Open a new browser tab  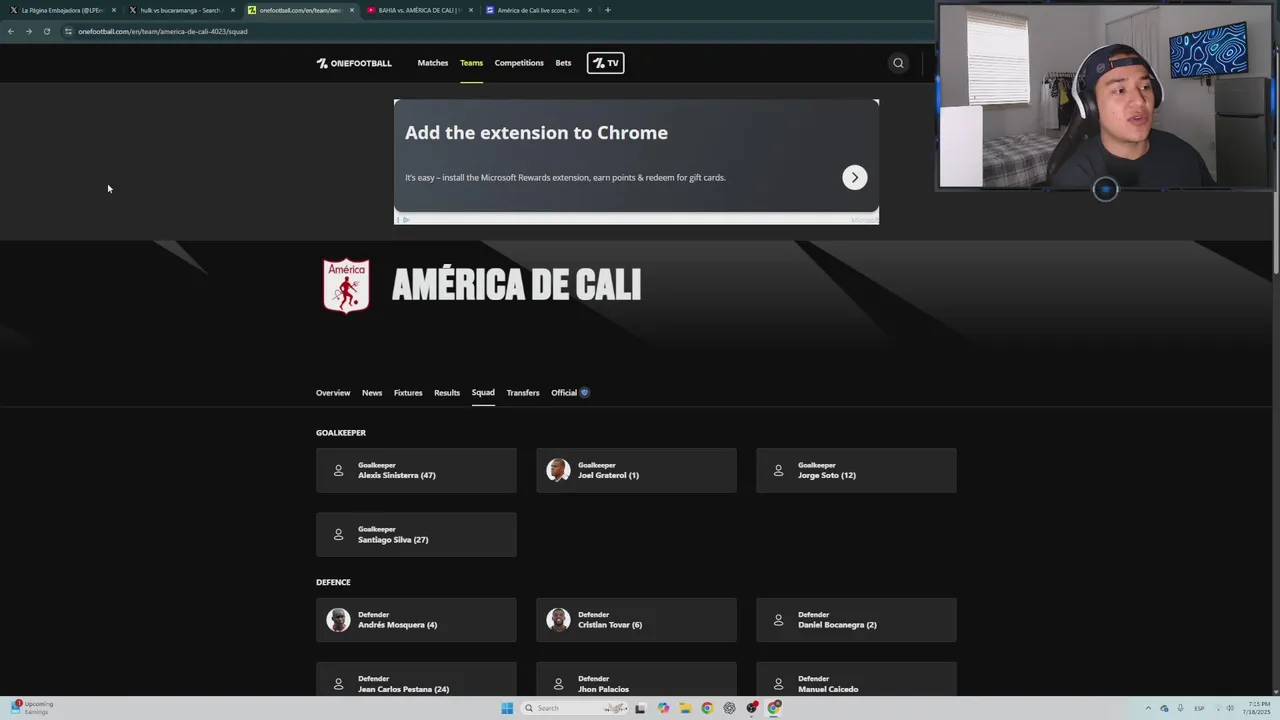point(608,10)
